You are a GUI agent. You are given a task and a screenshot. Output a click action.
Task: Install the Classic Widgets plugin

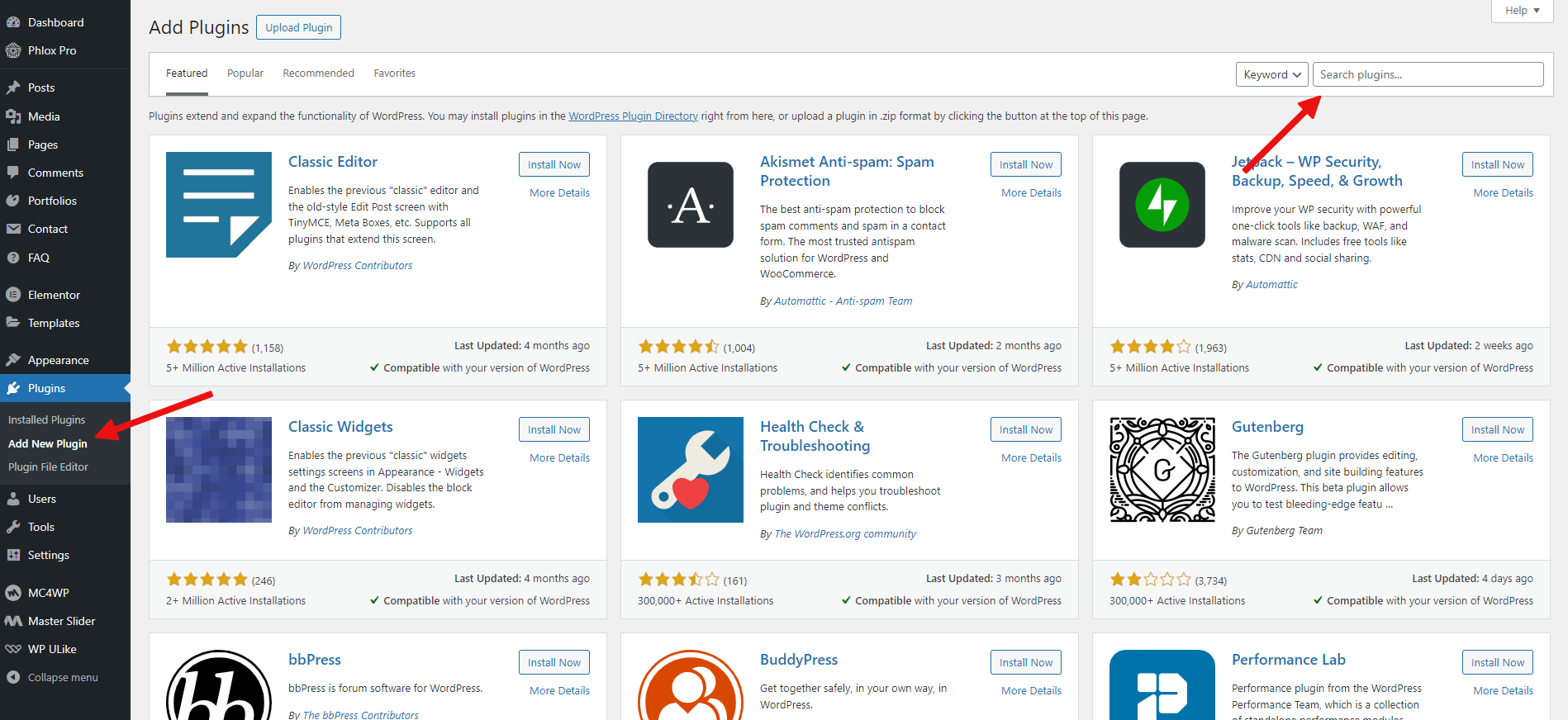tap(554, 429)
